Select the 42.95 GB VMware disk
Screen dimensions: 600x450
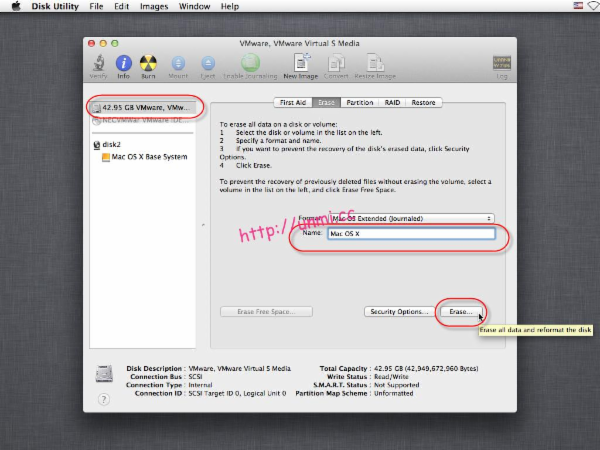click(142, 108)
